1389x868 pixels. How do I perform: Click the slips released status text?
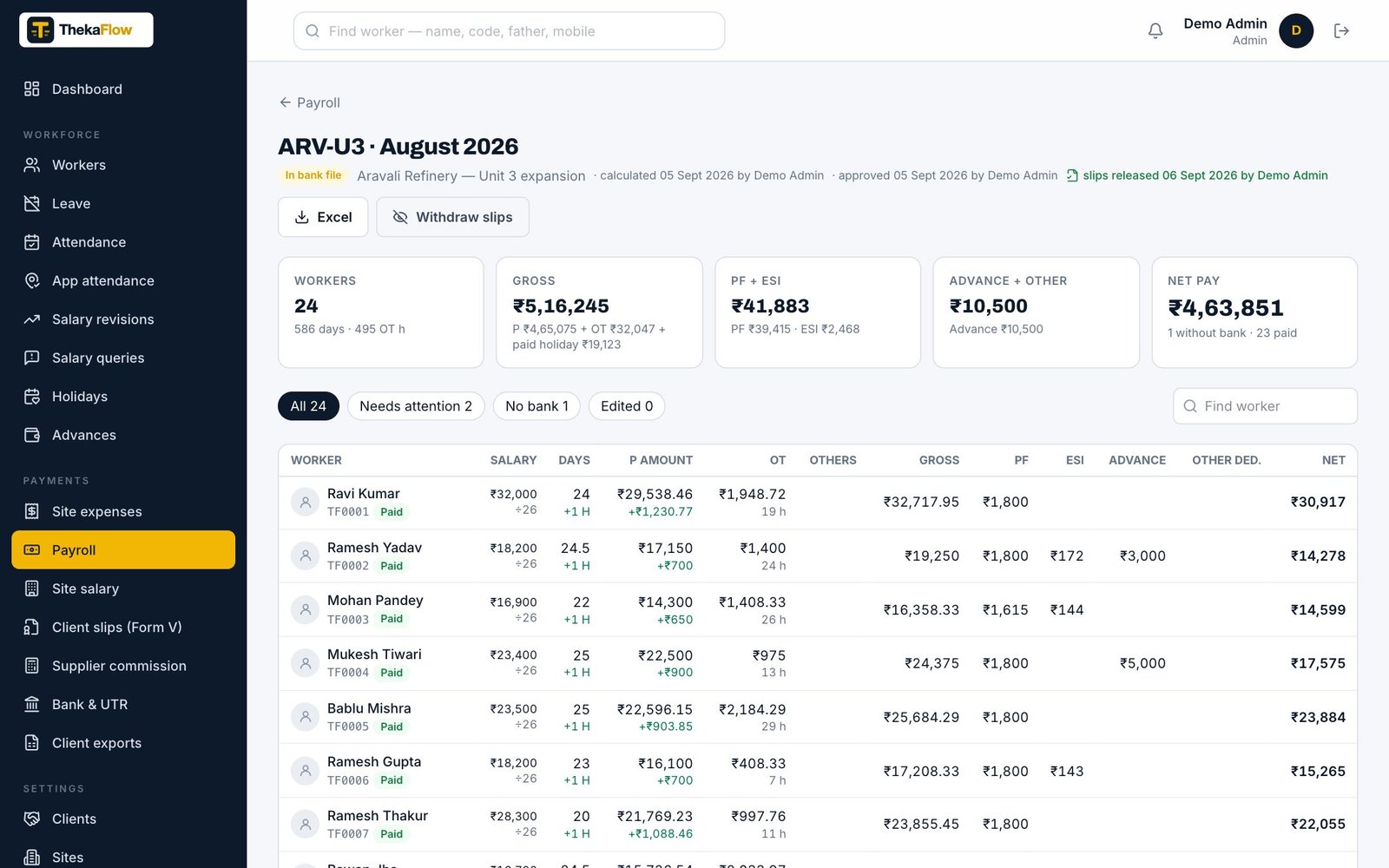(x=1205, y=175)
